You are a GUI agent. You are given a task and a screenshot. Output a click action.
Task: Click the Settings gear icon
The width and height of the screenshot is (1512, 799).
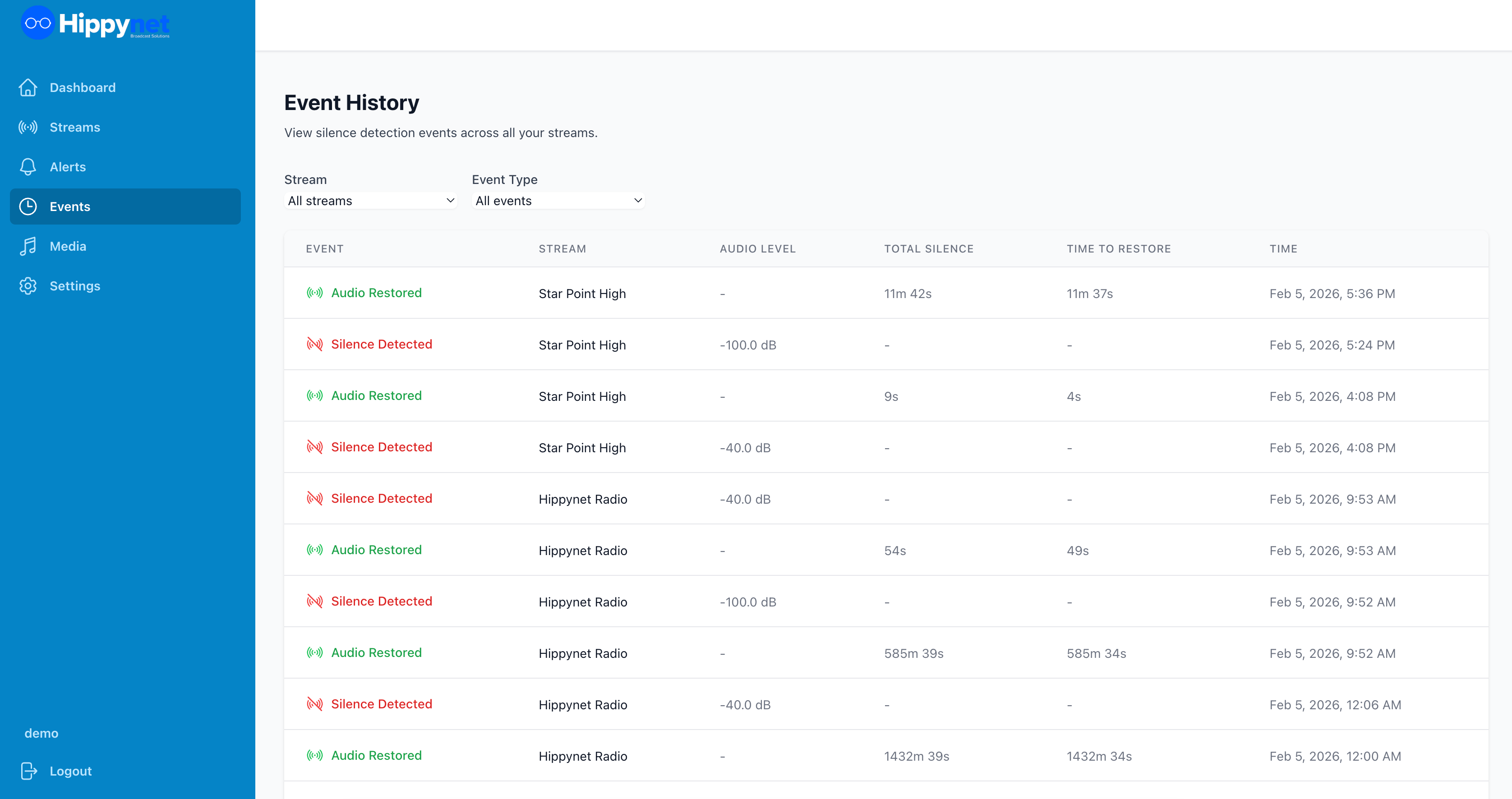(x=28, y=286)
